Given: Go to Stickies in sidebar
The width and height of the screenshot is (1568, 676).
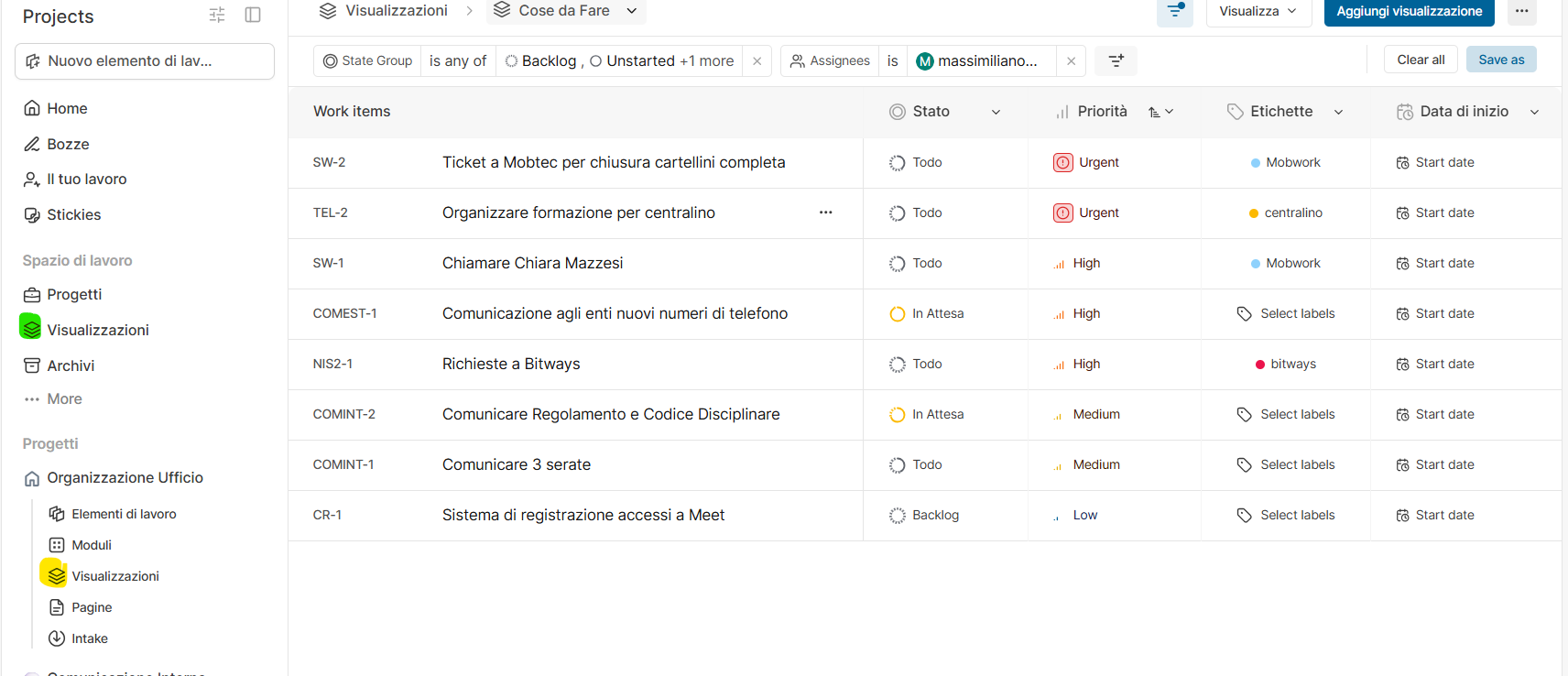Looking at the screenshot, I should click(x=73, y=215).
